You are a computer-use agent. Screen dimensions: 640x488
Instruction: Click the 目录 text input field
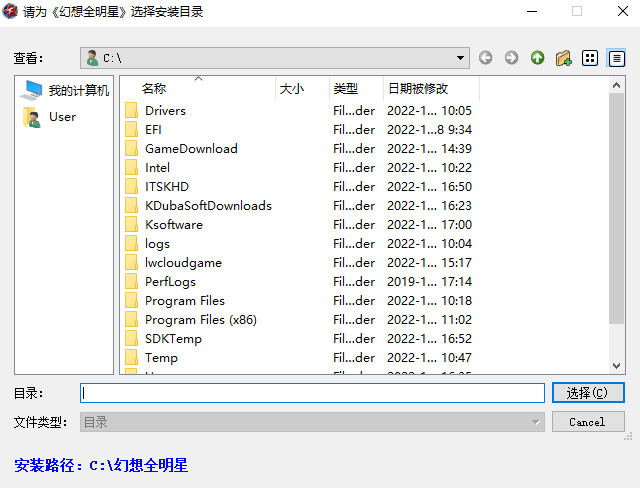[312, 393]
